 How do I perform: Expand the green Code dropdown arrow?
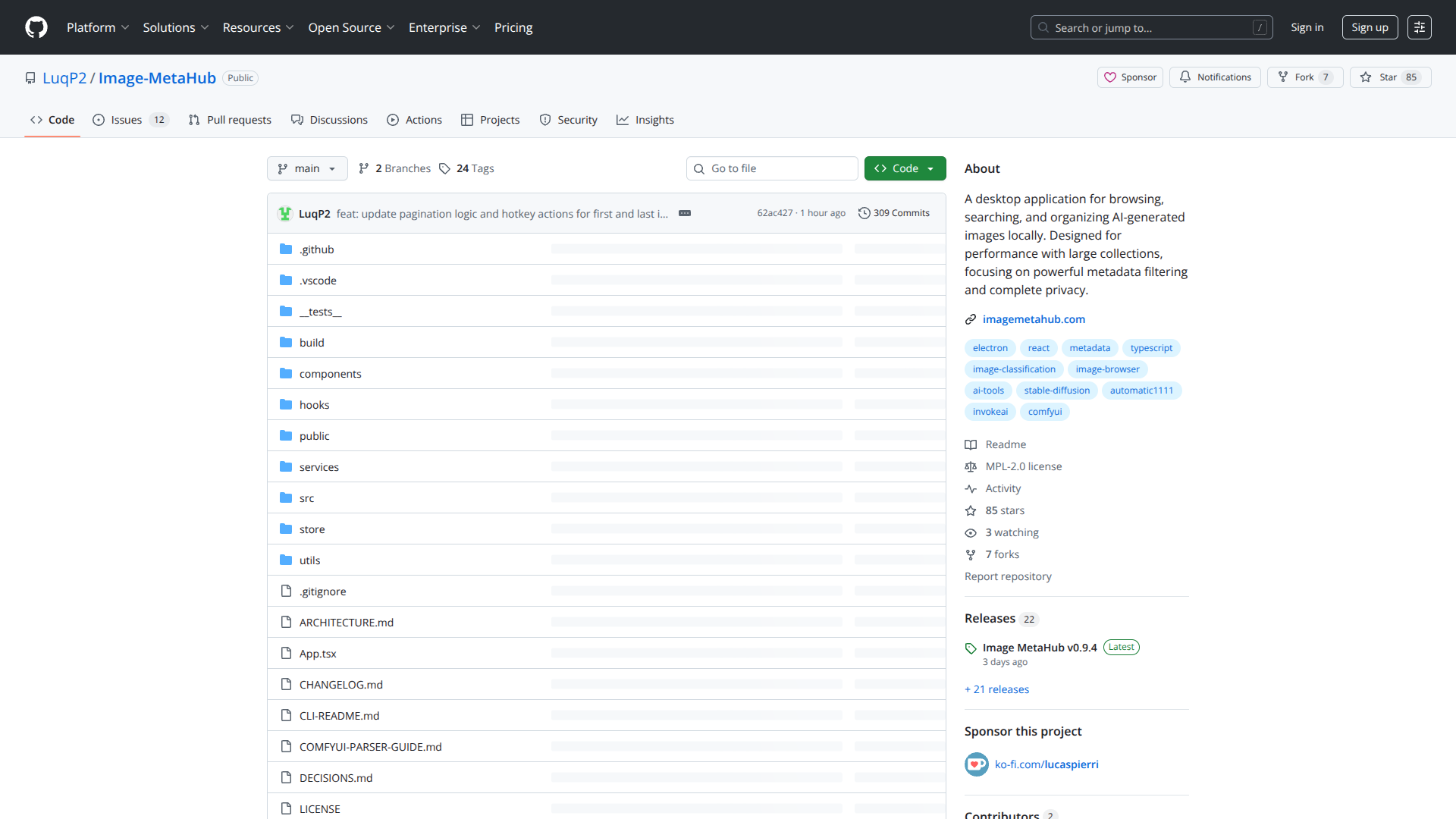click(x=931, y=168)
